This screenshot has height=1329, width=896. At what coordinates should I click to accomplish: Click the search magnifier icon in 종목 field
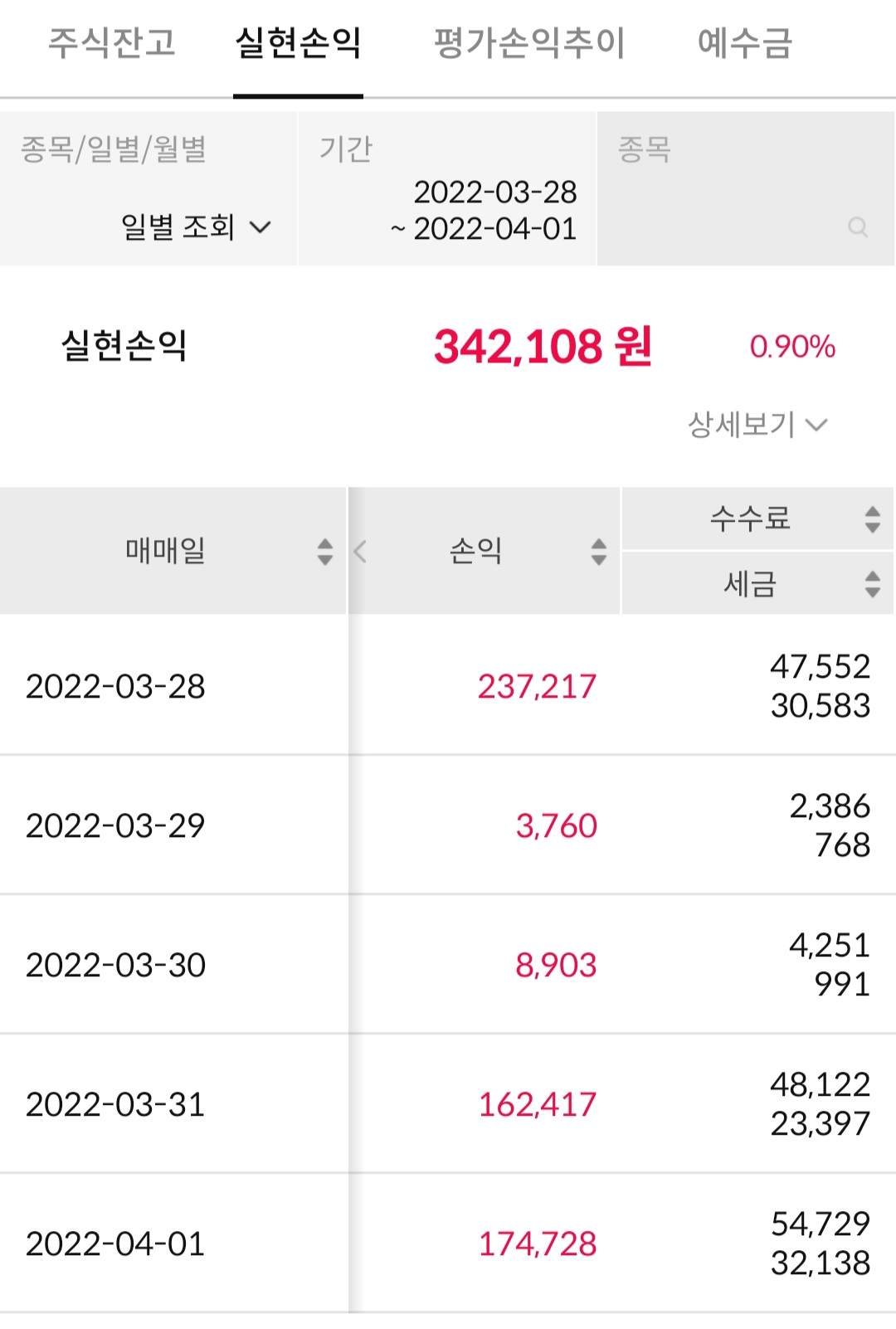(x=858, y=226)
